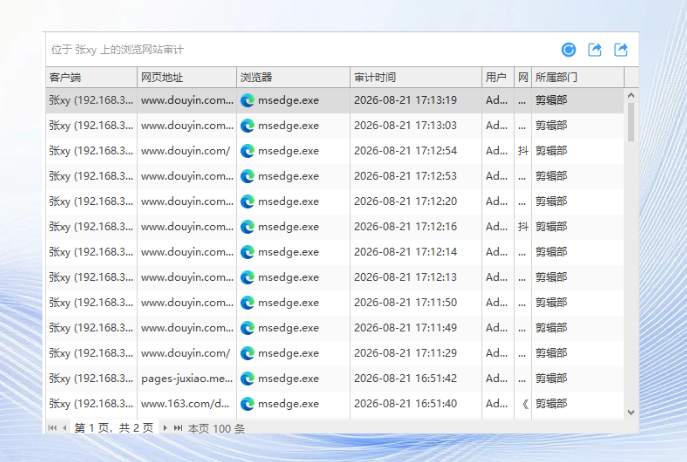Click 剪辑部 in the 17:12:13 row
The width and height of the screenshot is (687, 462).
tap(551, 277)
